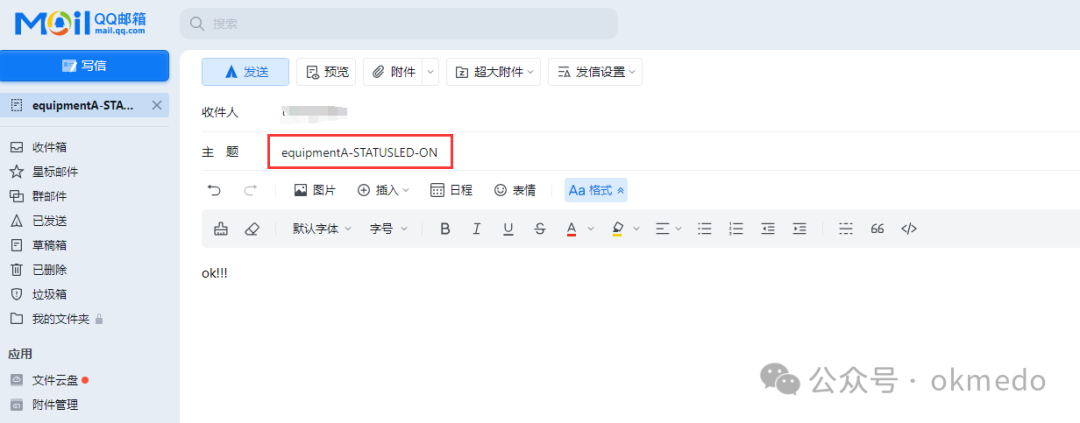Open the 默认字体 font dropdown

(x=322, y=229)
